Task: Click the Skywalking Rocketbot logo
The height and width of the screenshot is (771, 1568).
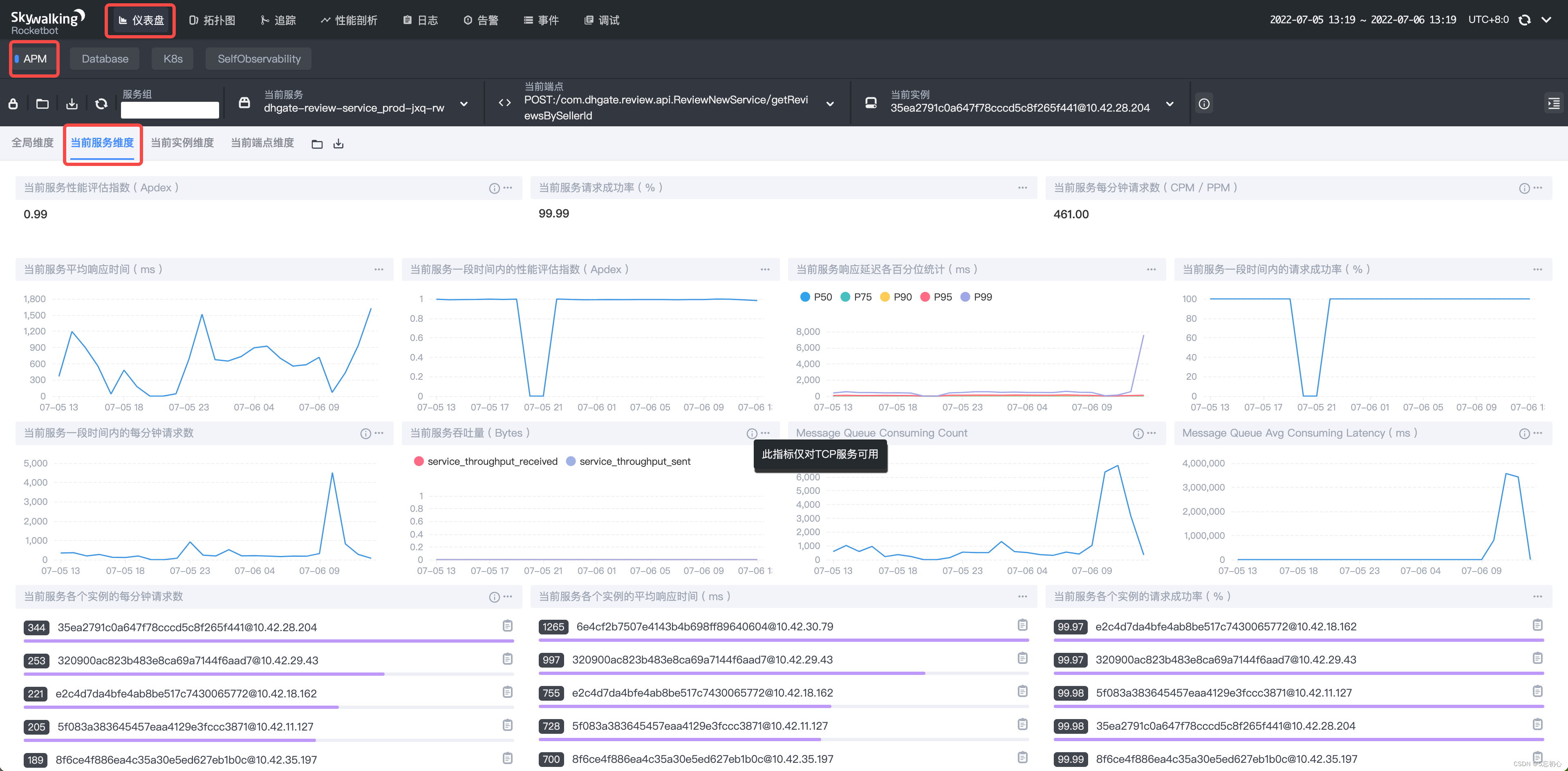Action: pyautogui.click(x=47, y=22)
